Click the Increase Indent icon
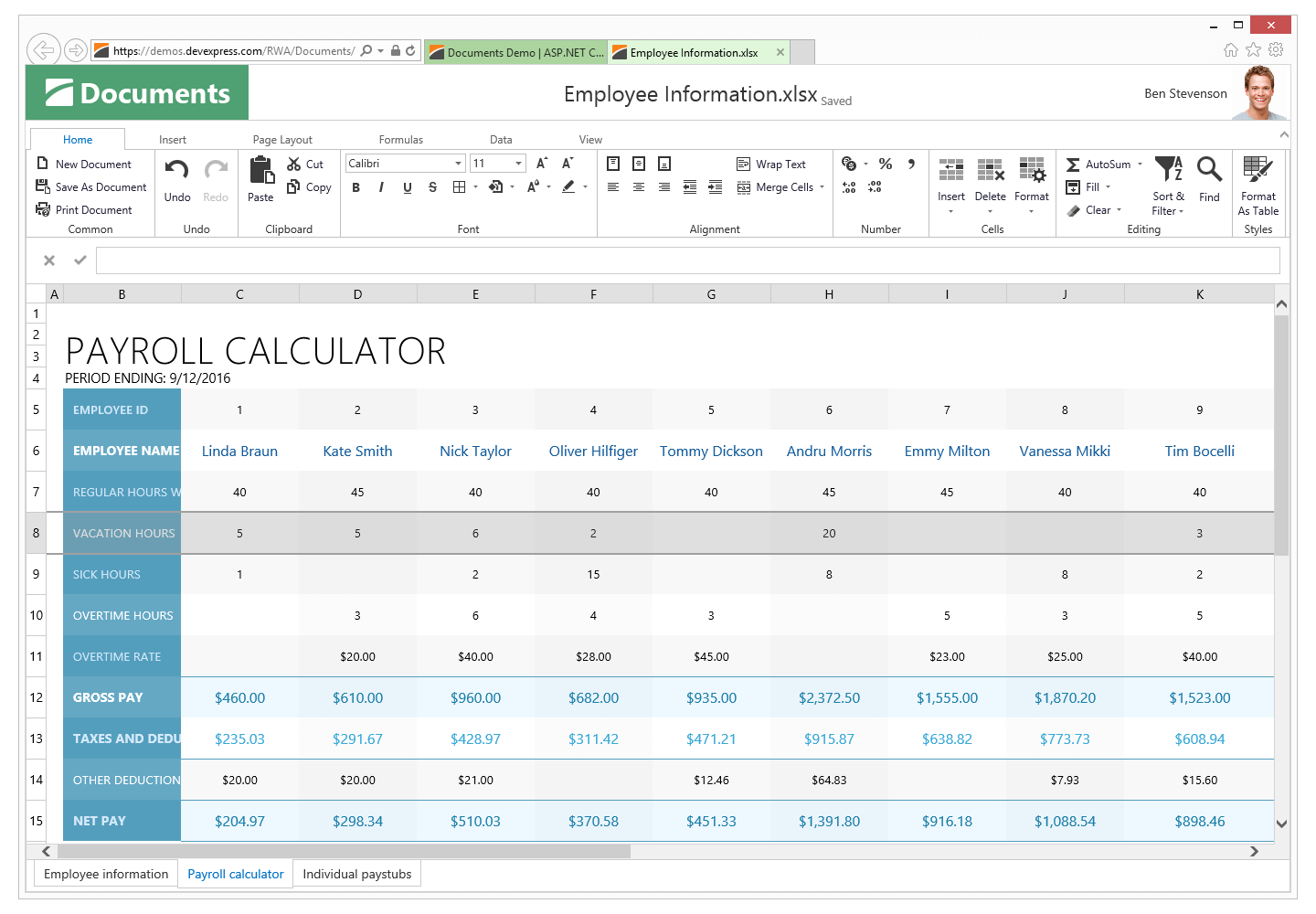Image resolution: width=1316 pixels, height=914 pixels. pyautogui.click(x=716, y=187)
